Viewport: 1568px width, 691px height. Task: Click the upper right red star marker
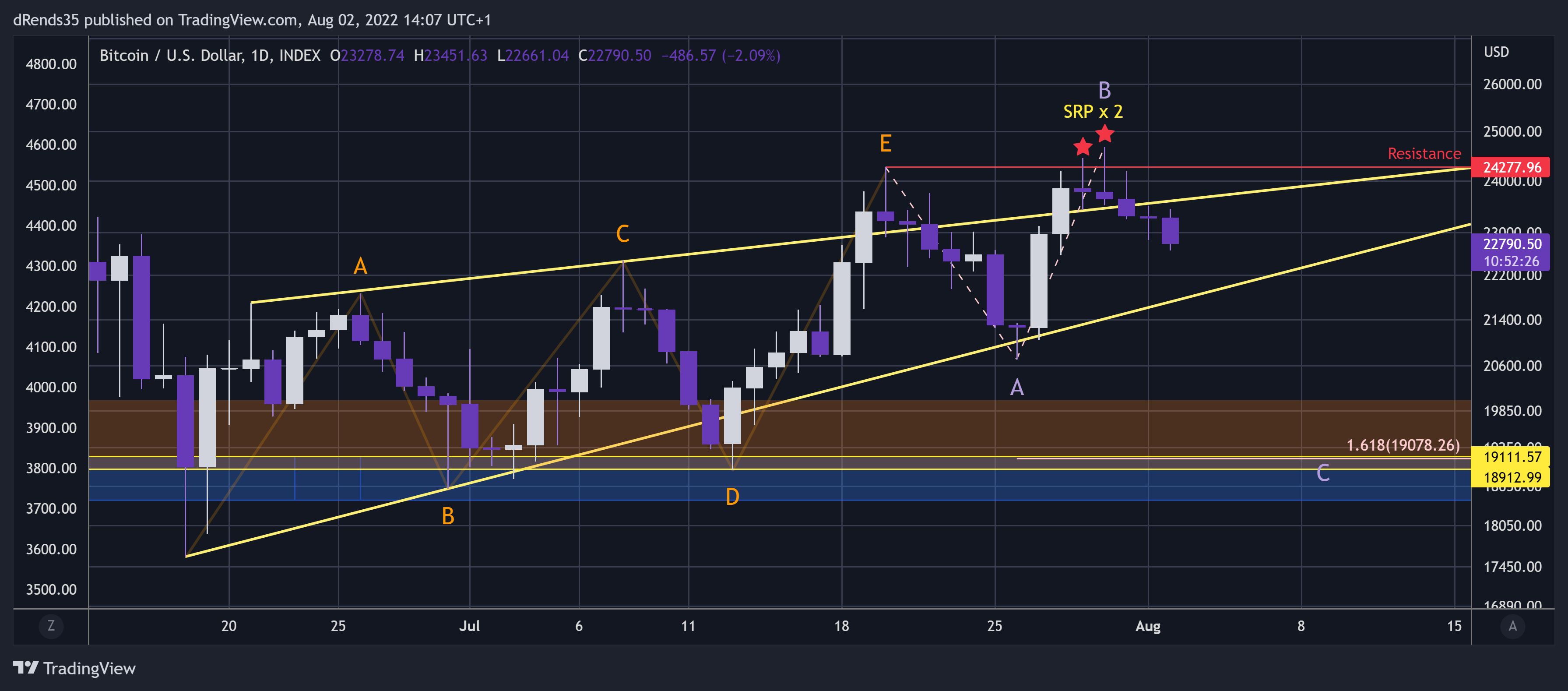[x=1105, y=133]
